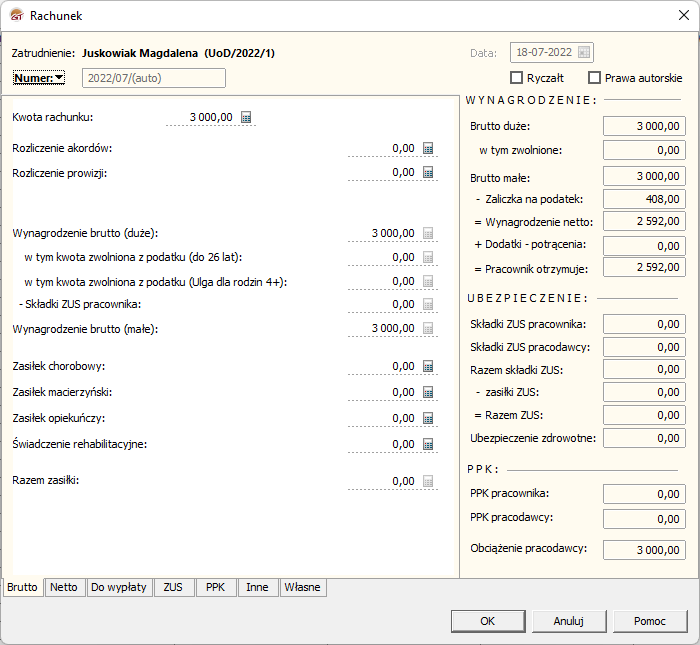700x645 pixels.
Task: Select the ZUS tab
Action: [x=174, y=588]
